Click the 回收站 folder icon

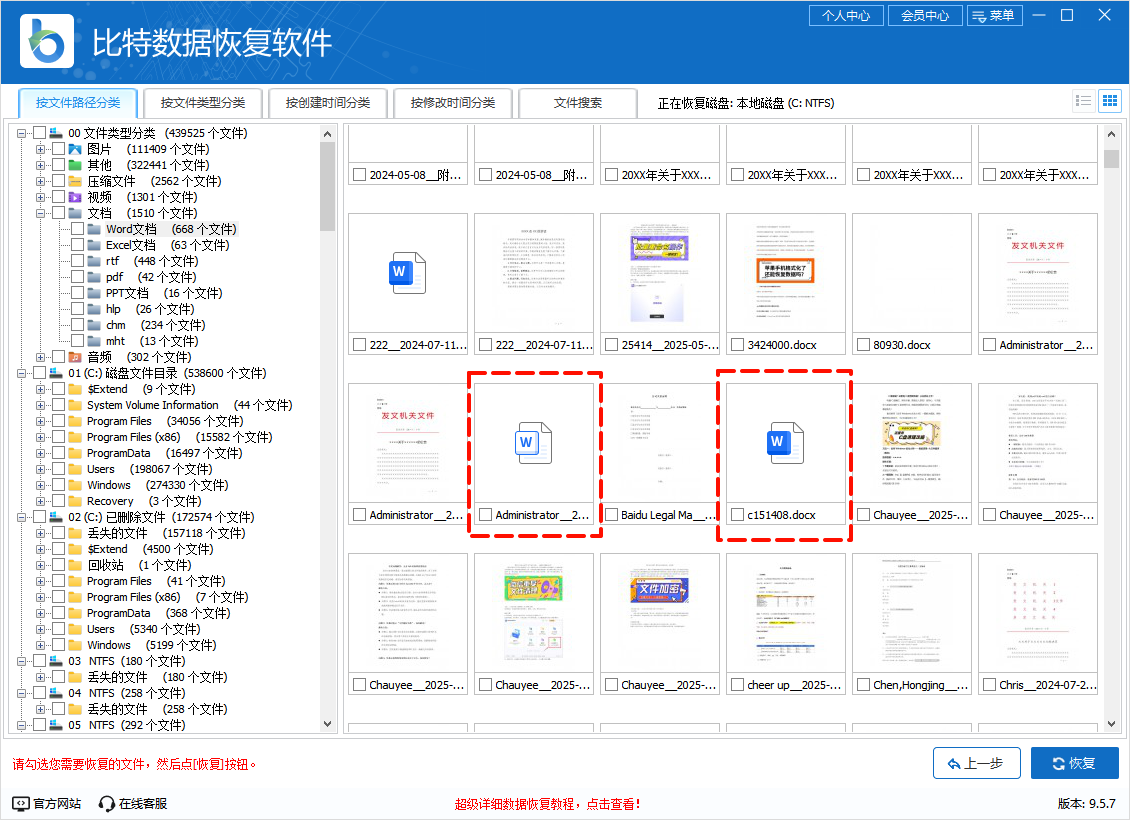(75, 566)
